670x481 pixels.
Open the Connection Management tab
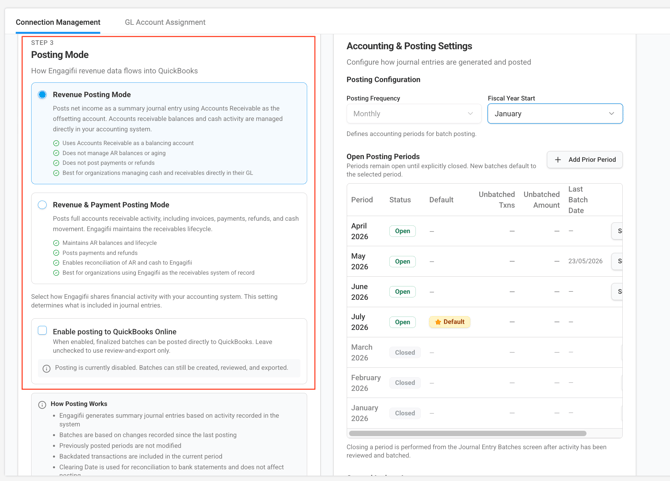[58, 22]
